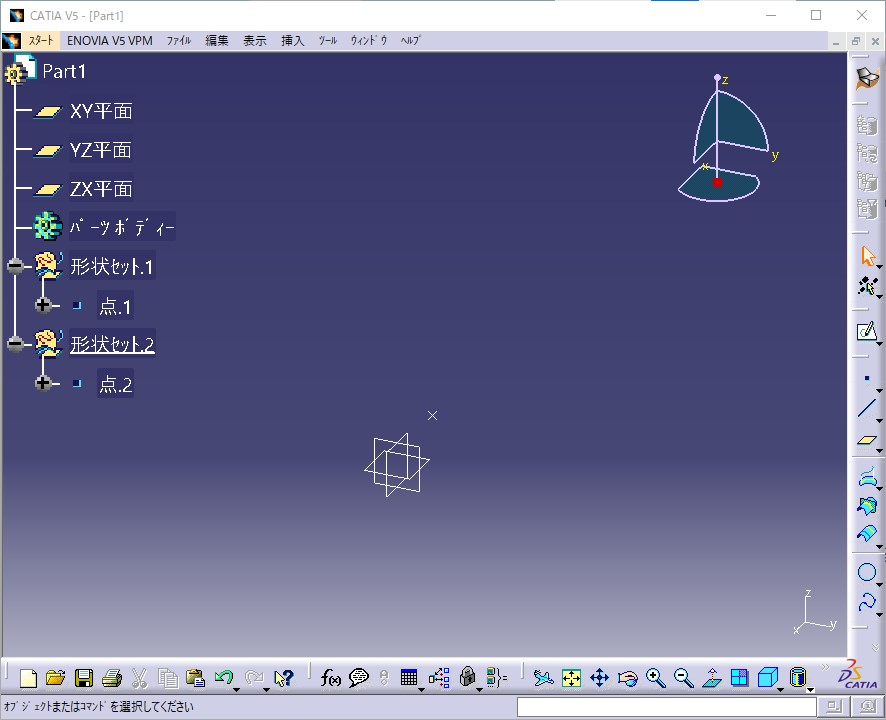Select XY平面 in the specification tree
Viewport: 886px width, 720px height.
(x=100, y=111)
